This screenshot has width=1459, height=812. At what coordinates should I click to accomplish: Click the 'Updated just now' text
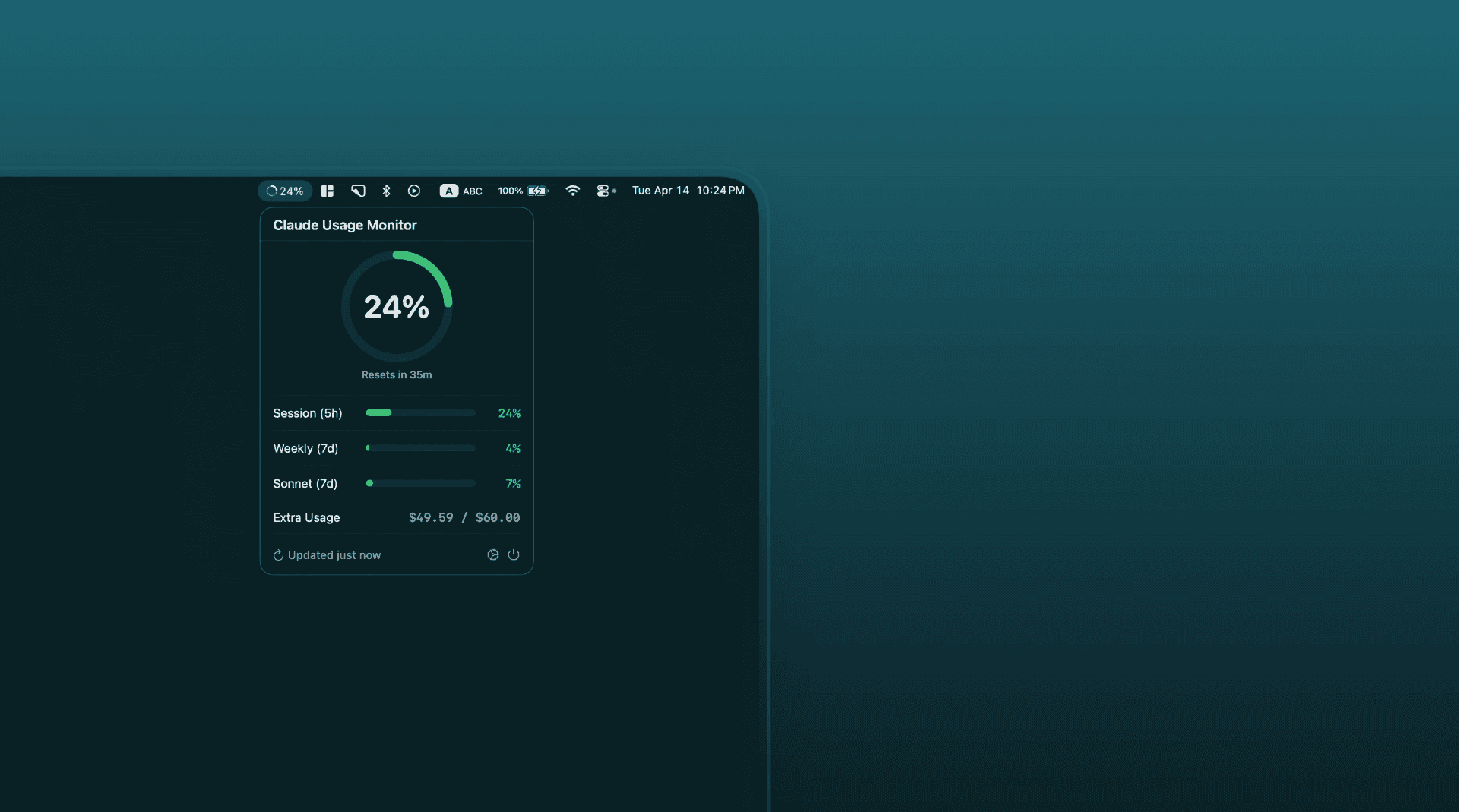click(334, 555)
